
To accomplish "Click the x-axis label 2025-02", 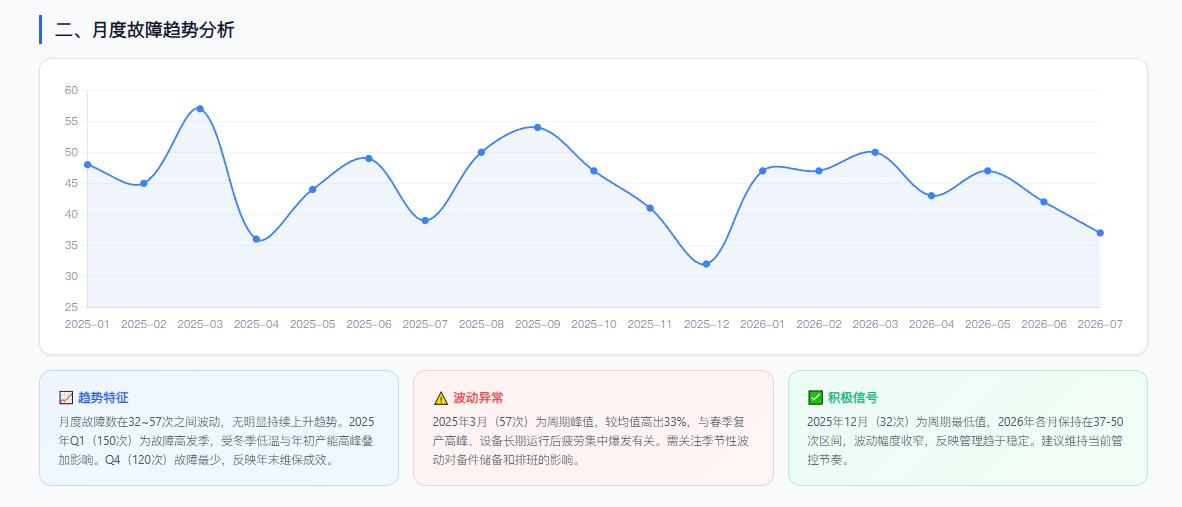I will [144, 324].
